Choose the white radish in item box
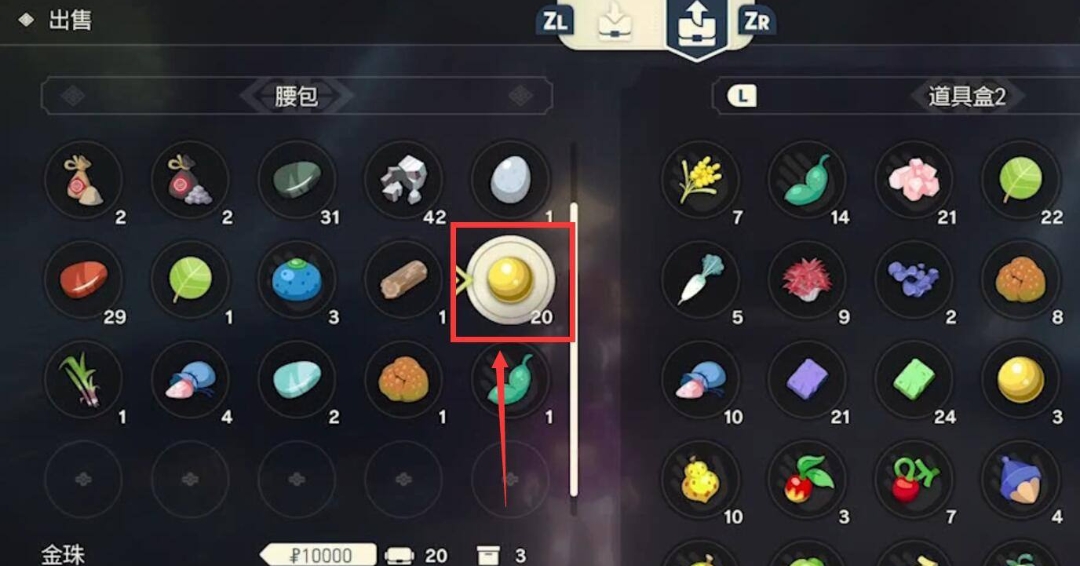Image resolution: width=1080 pixels, height=566 pixels. [x=700, y=280]
